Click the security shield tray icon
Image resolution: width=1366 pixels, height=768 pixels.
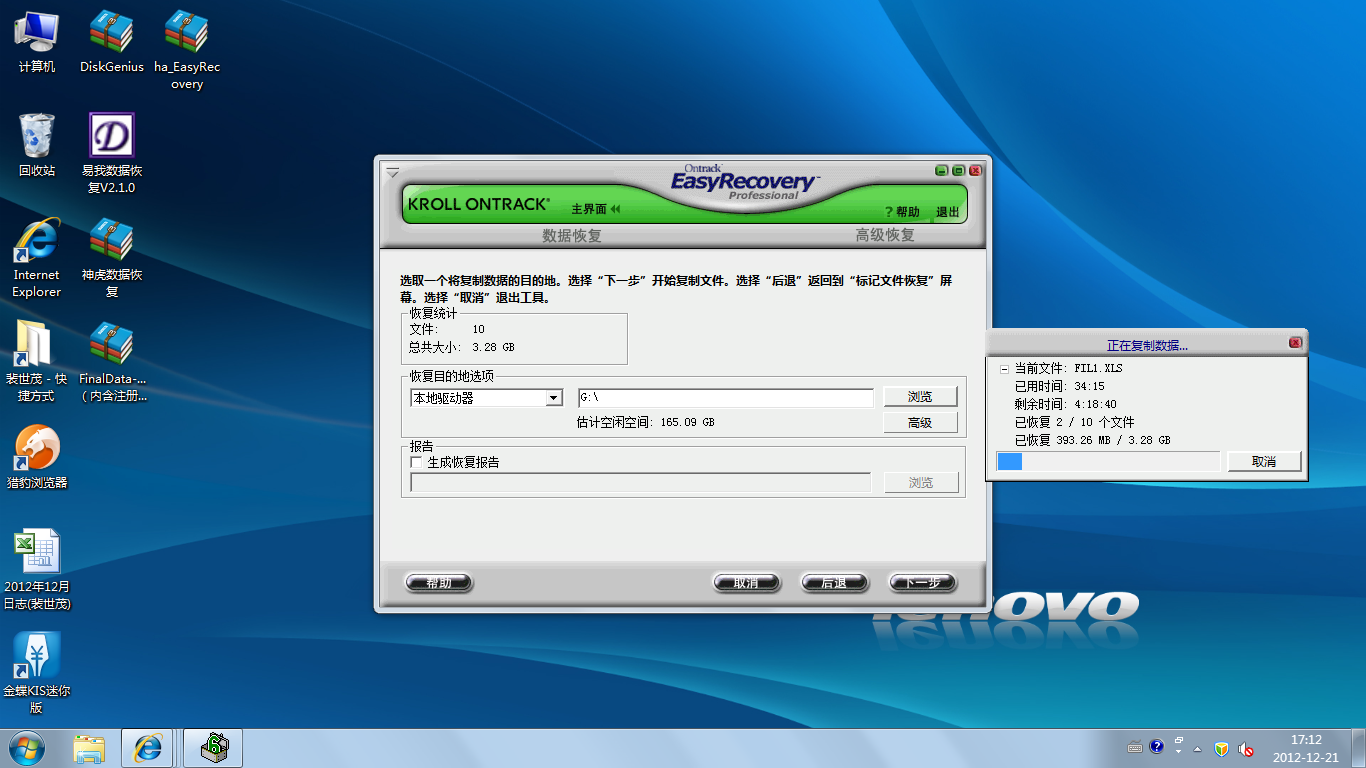(1221, 748)
